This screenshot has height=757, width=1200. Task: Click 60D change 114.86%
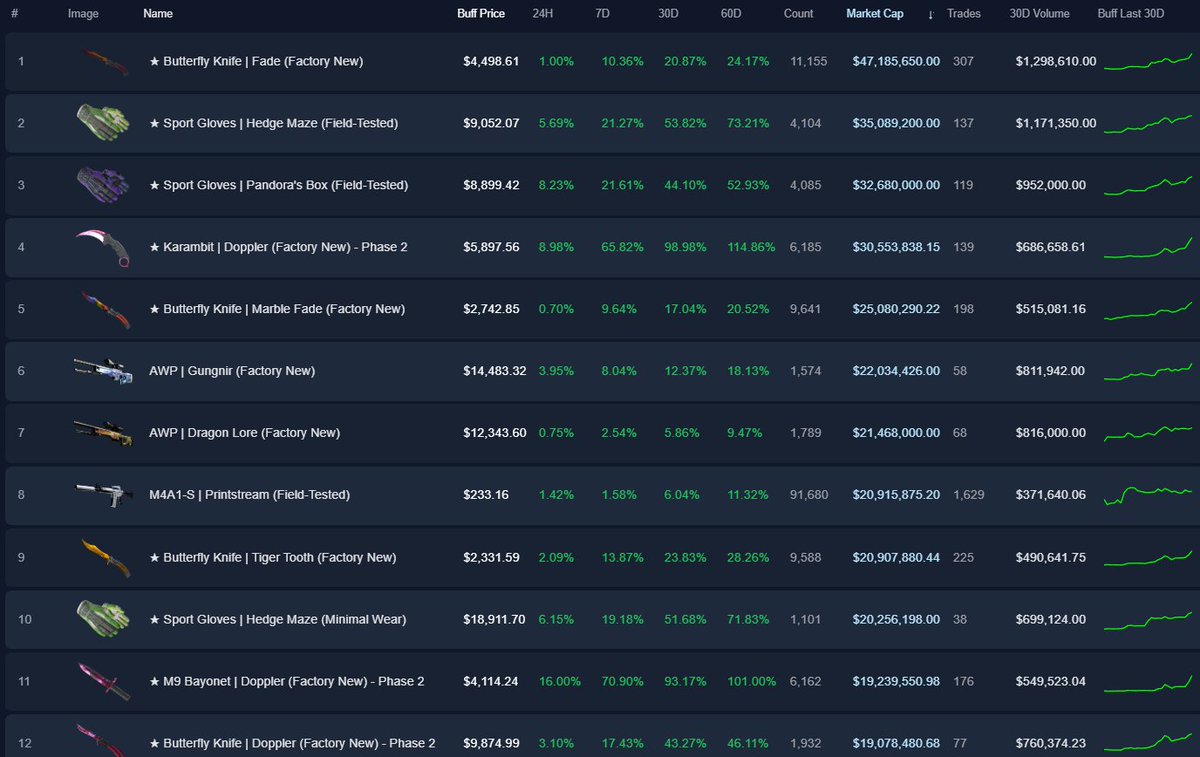pos(751,247)
